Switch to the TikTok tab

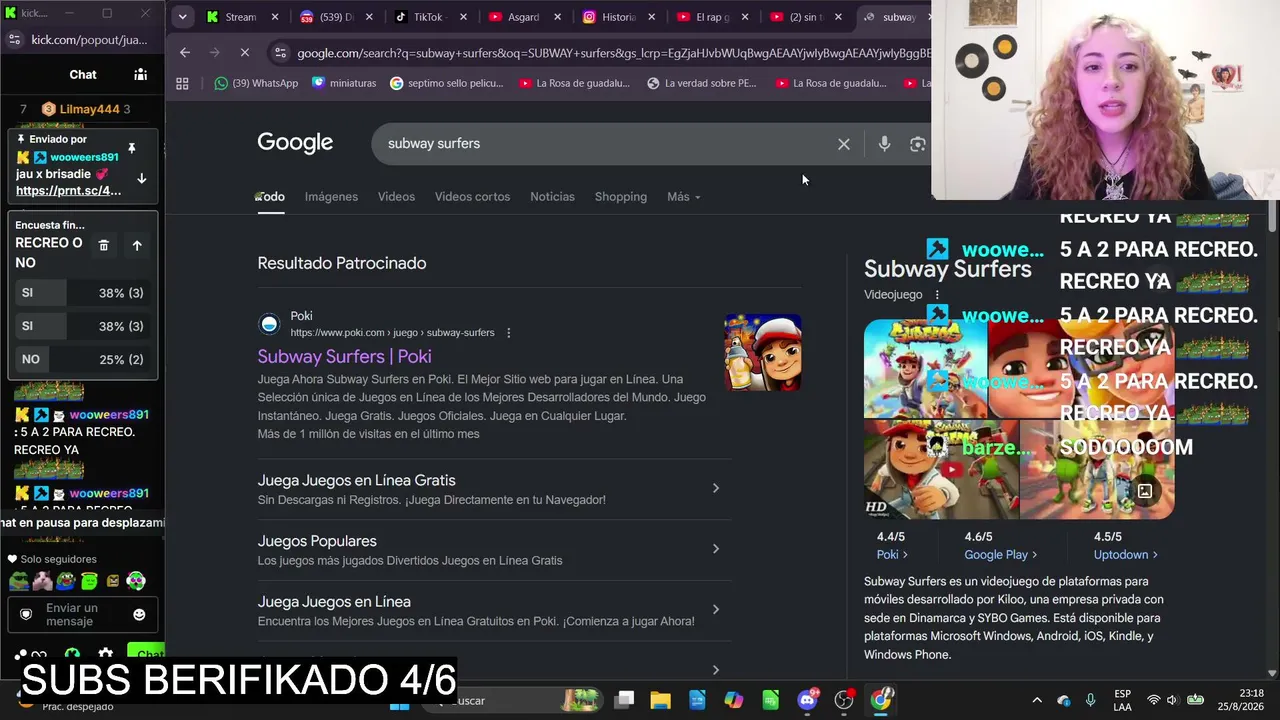click(427, 17)
